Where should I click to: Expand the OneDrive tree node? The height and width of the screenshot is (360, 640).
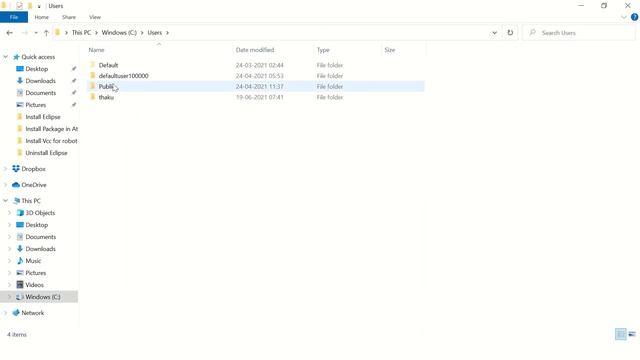[x=6, y=185]
